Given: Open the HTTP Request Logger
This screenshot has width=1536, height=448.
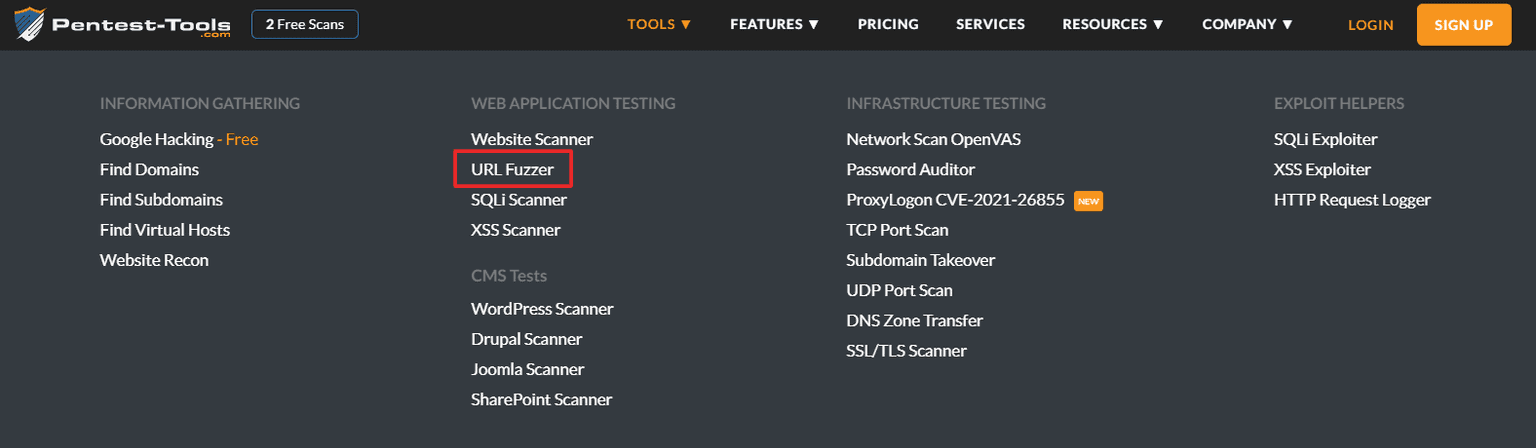Looking at the screenshot, I should tap(1352, 200).
